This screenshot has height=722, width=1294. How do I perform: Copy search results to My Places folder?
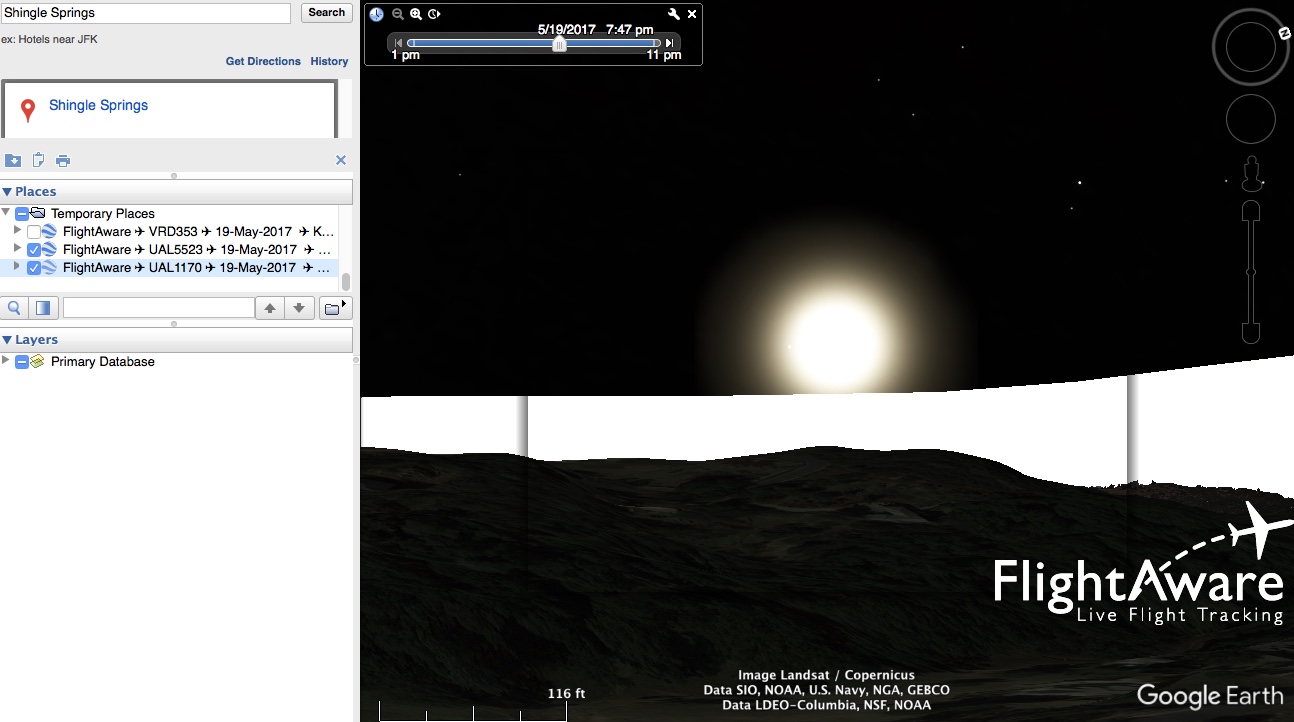pyautogui.click(x=13, y=161)
